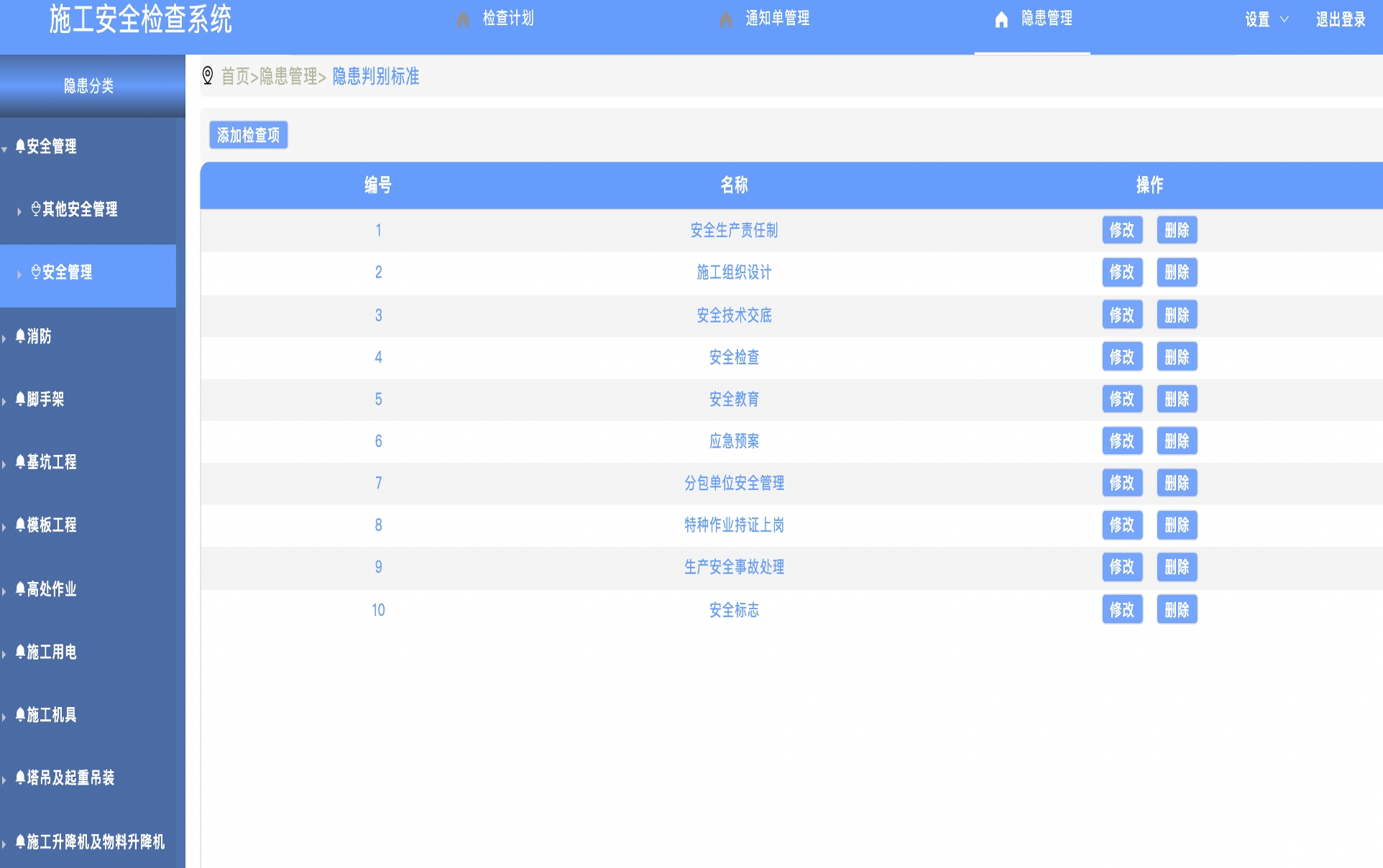Click 修改 for 特种作业持证上岗
Image resolution: width=1383 pixels, height=868 pixels.
point(1122,525)
